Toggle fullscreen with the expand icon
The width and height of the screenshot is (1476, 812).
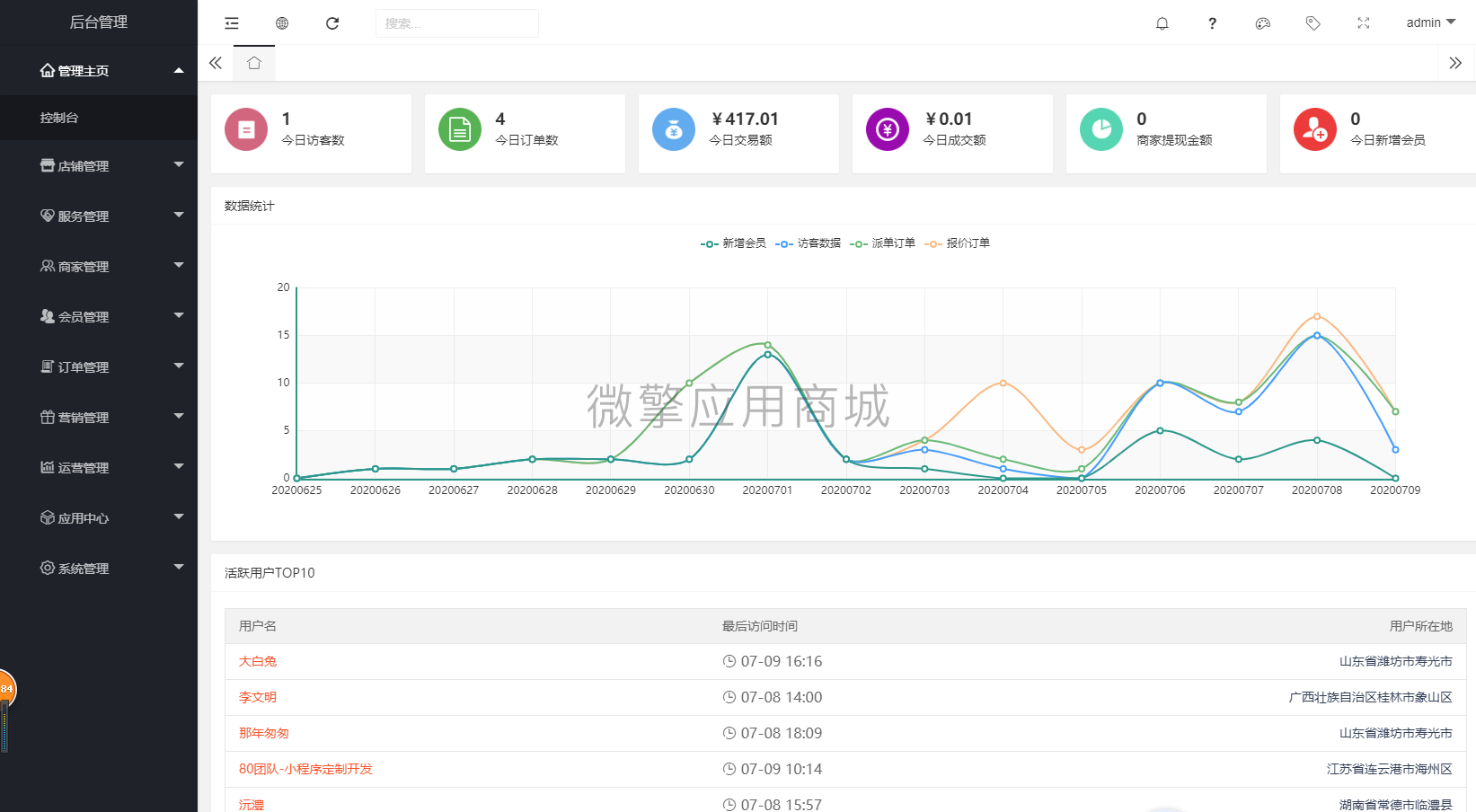pyautogui.click(x=1364, y=23)
